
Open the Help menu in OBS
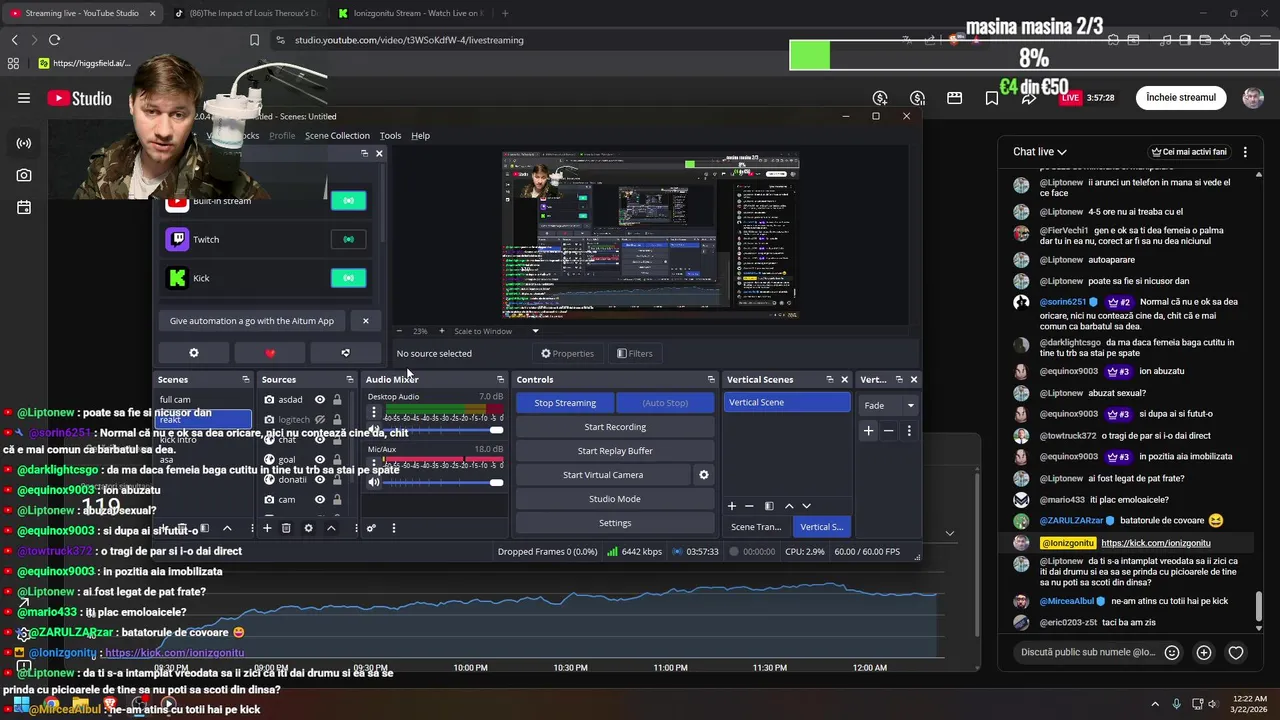pyautogui.click(x=421, y=135)
